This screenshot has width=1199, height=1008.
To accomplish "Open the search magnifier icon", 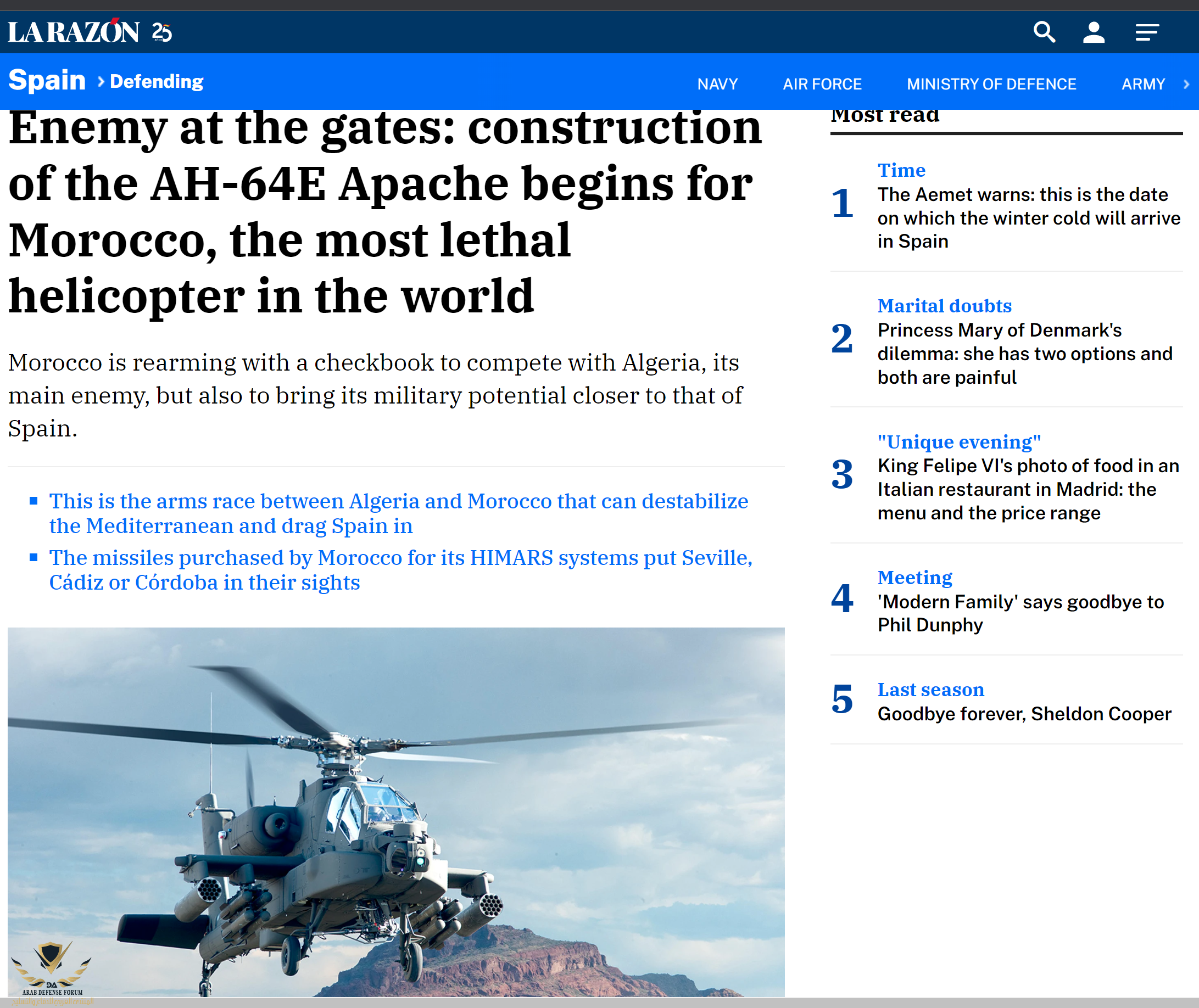I will pyautogui.click(x=1044, y=32).
